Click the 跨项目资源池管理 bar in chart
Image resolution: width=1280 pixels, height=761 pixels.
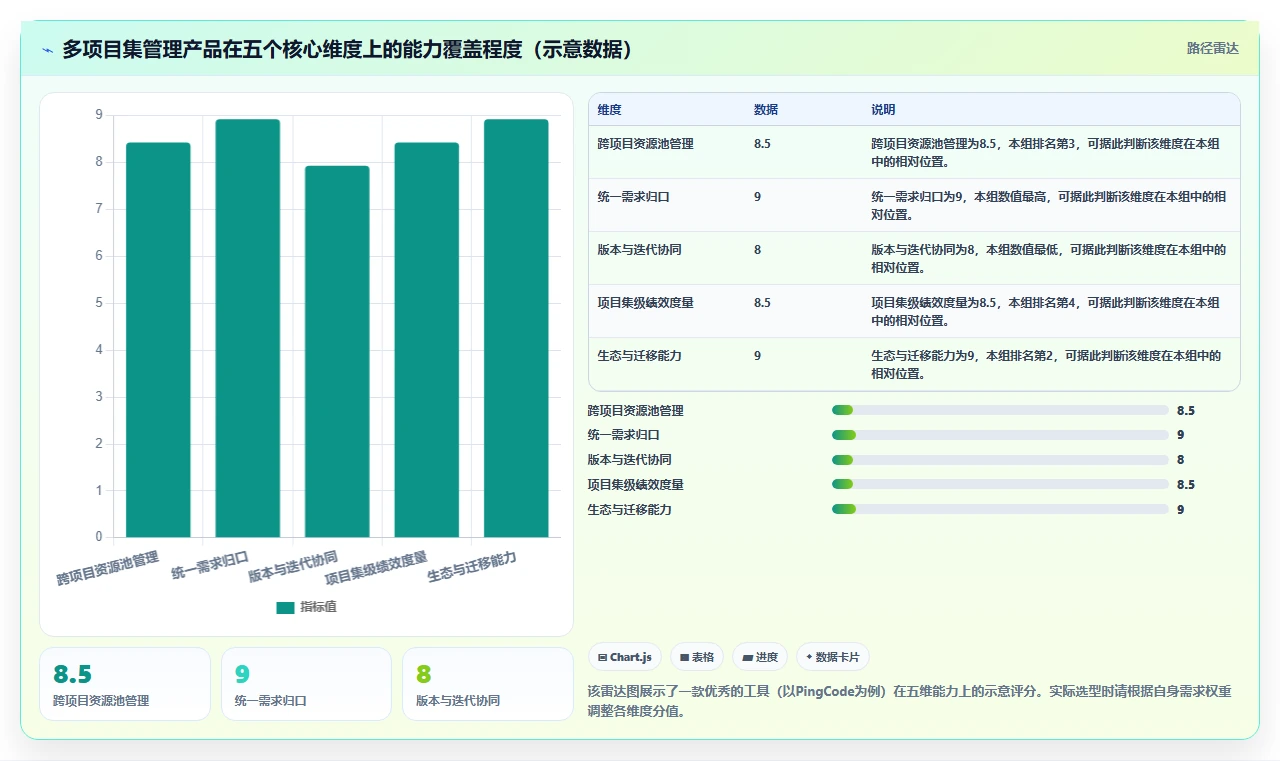(x=158, y=340)
